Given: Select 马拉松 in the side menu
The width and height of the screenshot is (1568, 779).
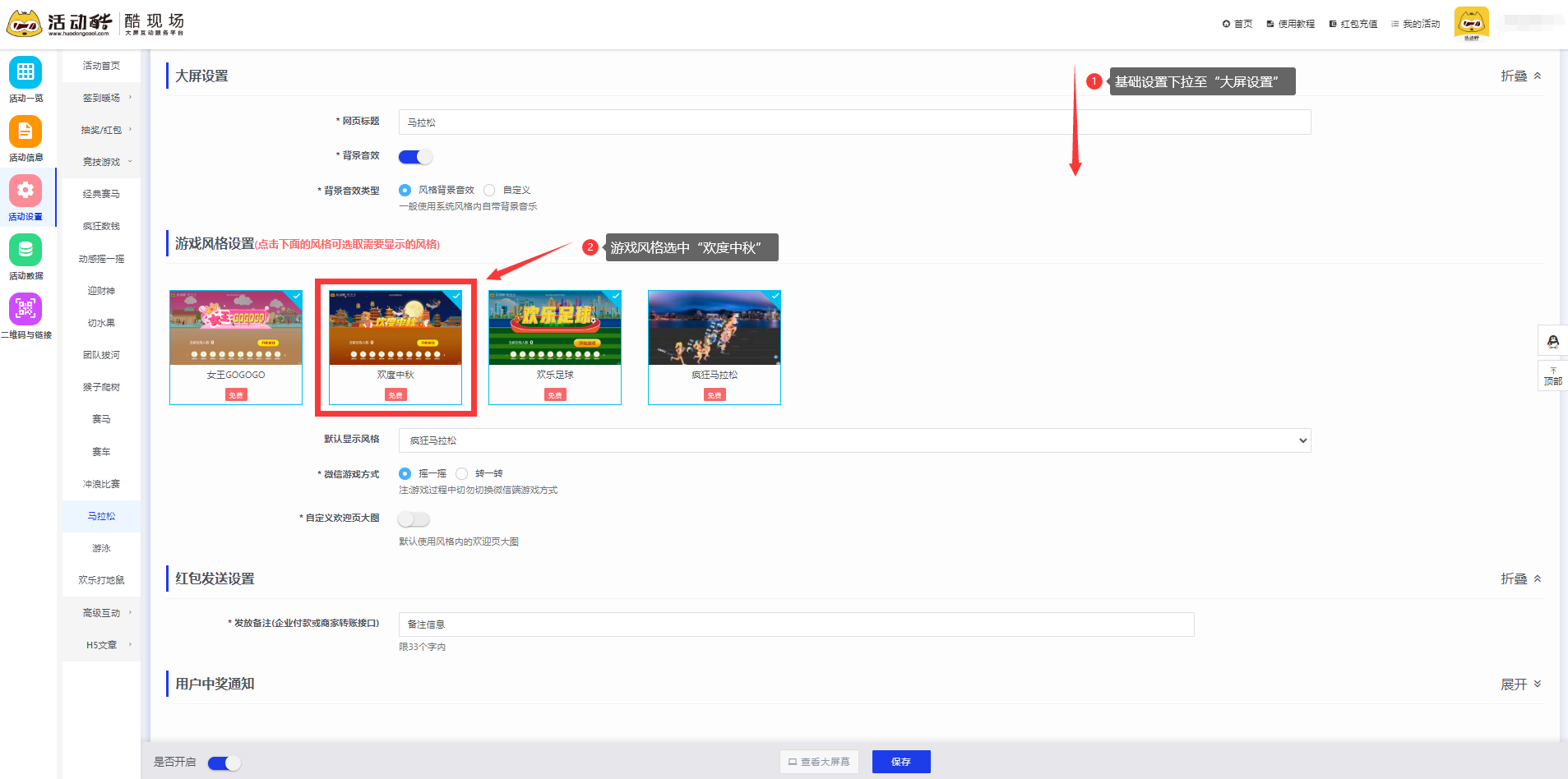Looking at the screenshot, I should (x=101, y=516).
